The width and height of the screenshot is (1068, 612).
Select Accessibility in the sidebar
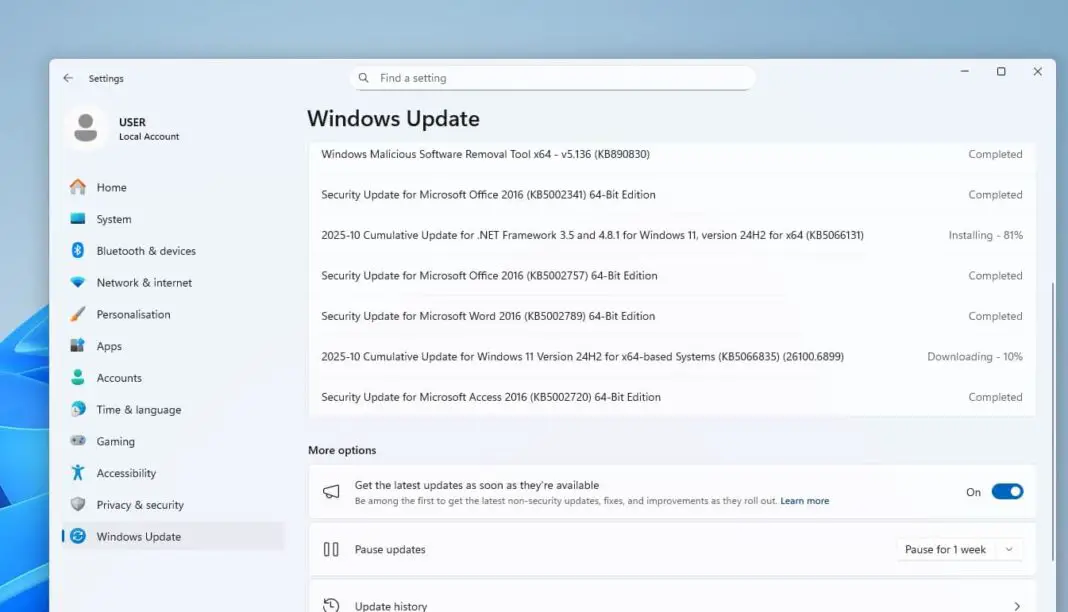[x=125, y=472]
